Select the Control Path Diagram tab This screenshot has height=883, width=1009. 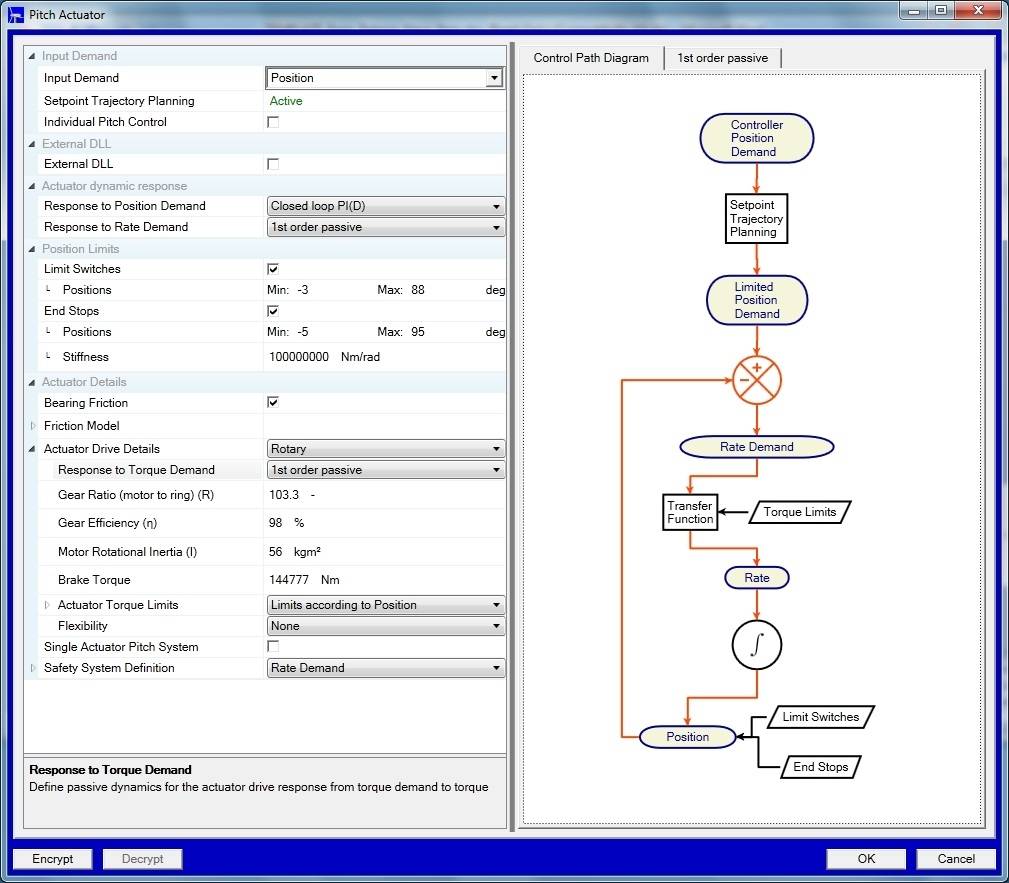coord(591,58)
